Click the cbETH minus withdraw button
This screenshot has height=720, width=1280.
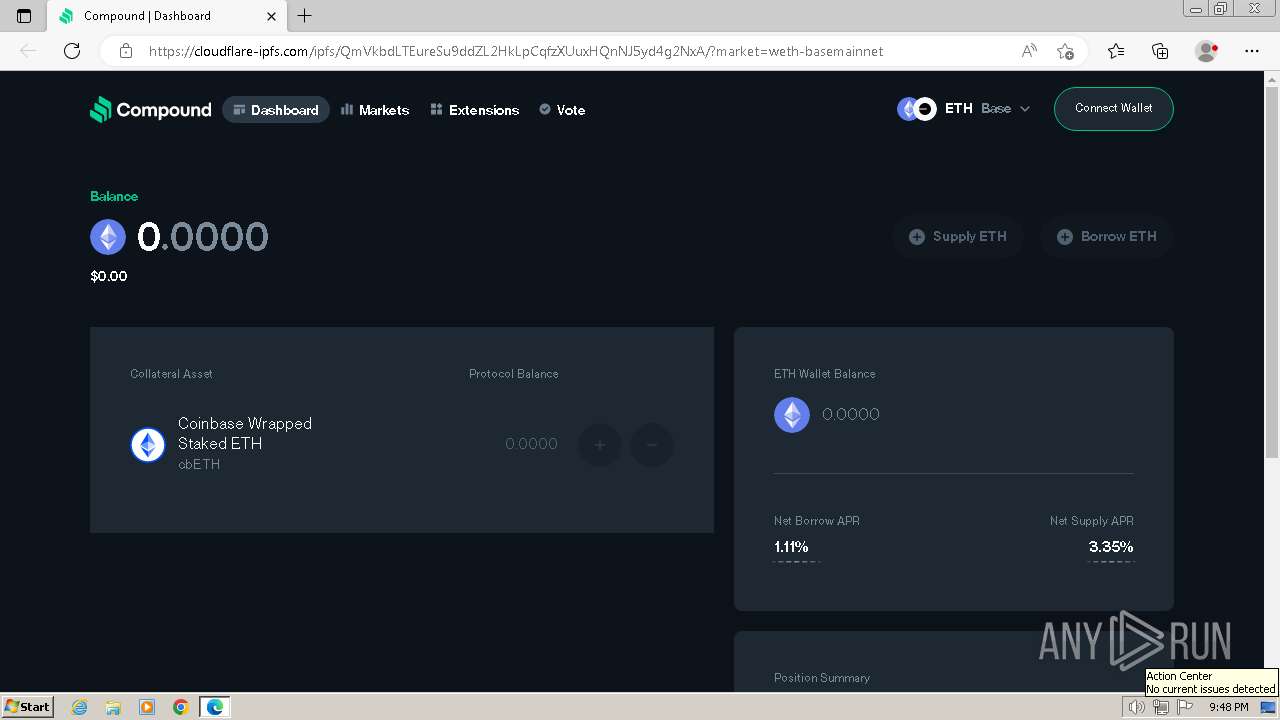point(652,445)
